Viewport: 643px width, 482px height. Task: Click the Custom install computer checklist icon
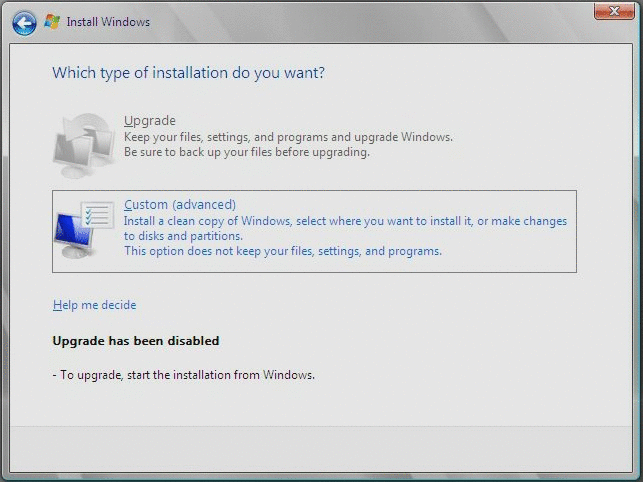tap(84, 230)
